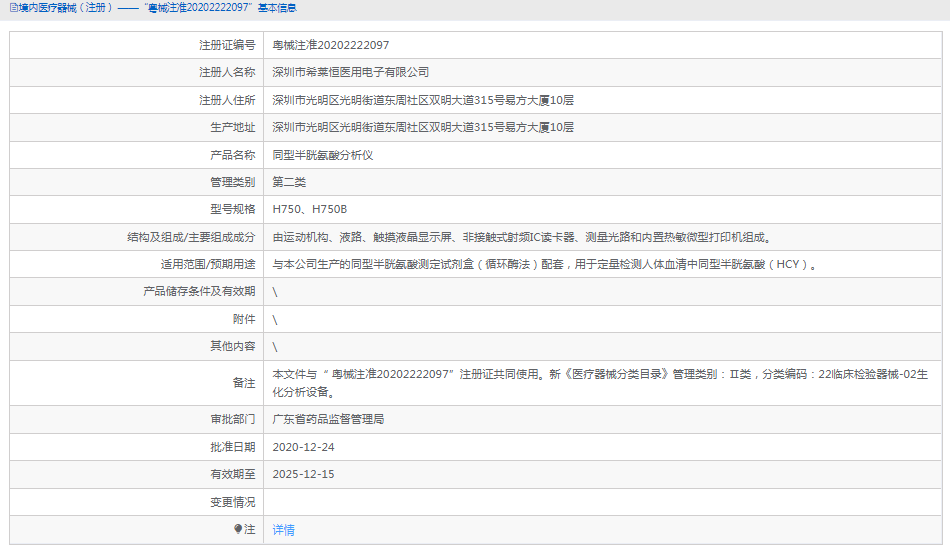Screen dimensions: 950x552
Task: Click the backslash value in 其他内容 row
Action: click(275, 347)
